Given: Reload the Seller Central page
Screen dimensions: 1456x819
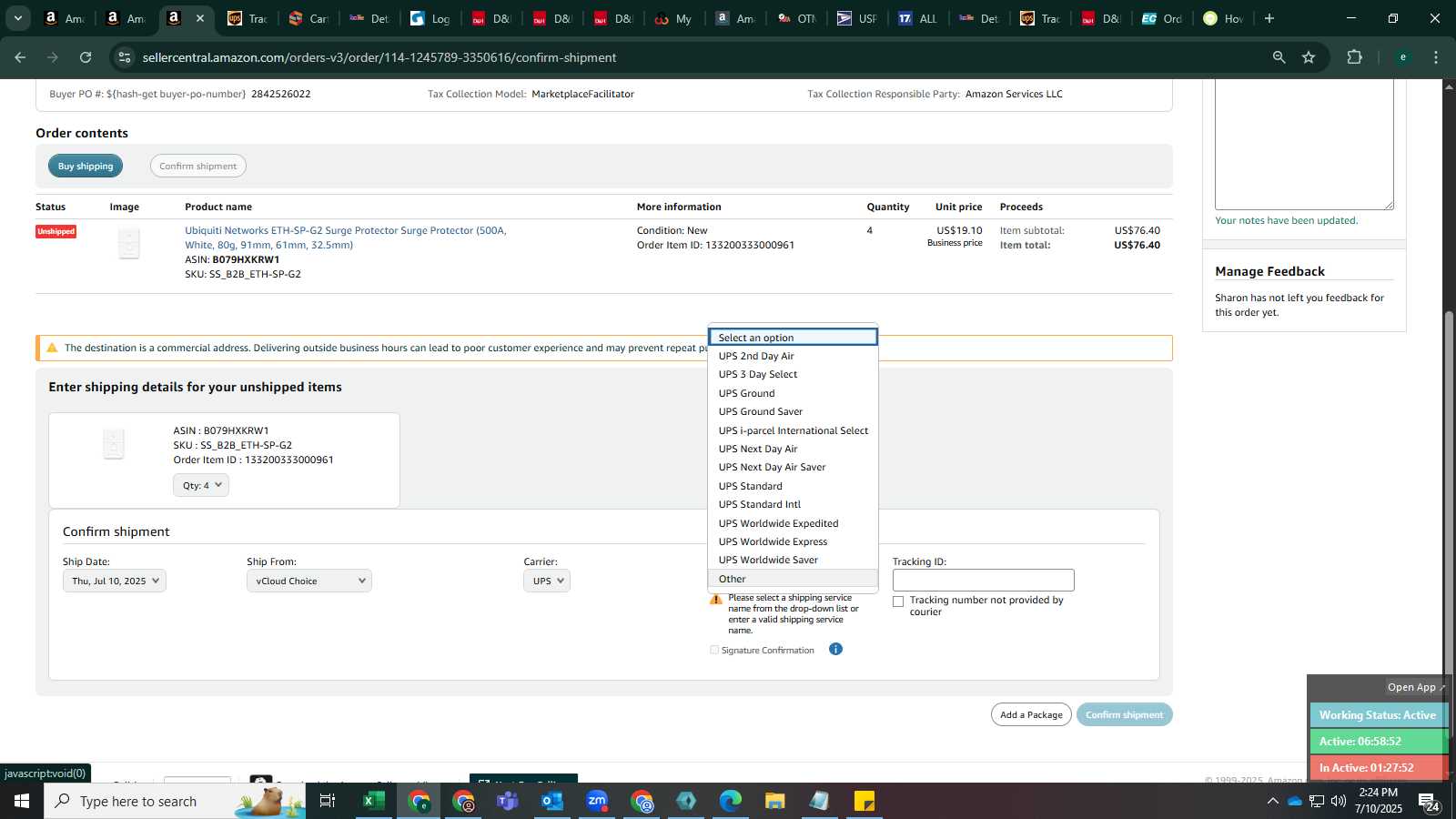Looking at the screenshot, I should (x=86, y=57).
